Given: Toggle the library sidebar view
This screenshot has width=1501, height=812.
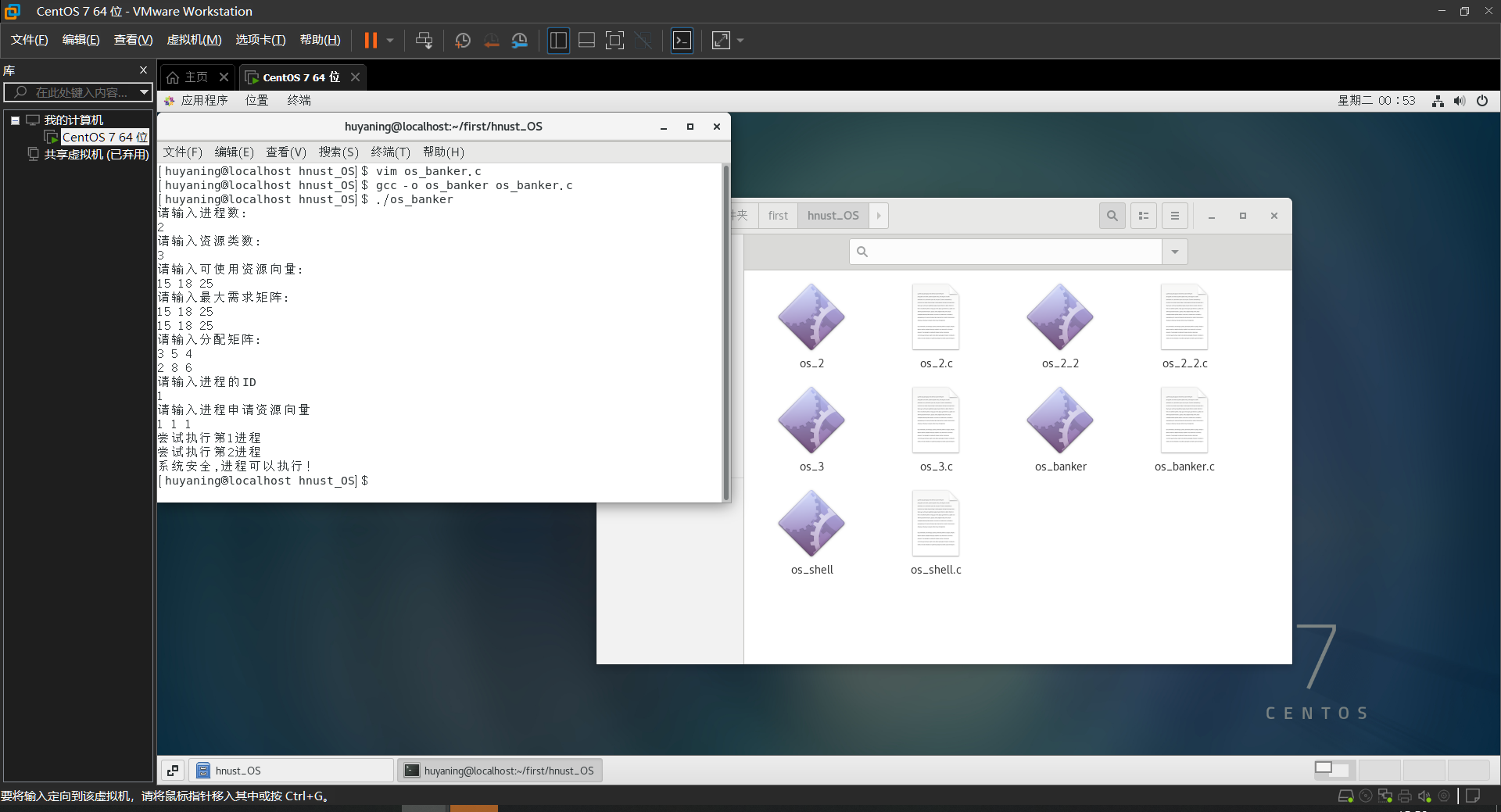Looking at the screenshot, I should click(558, 41).
